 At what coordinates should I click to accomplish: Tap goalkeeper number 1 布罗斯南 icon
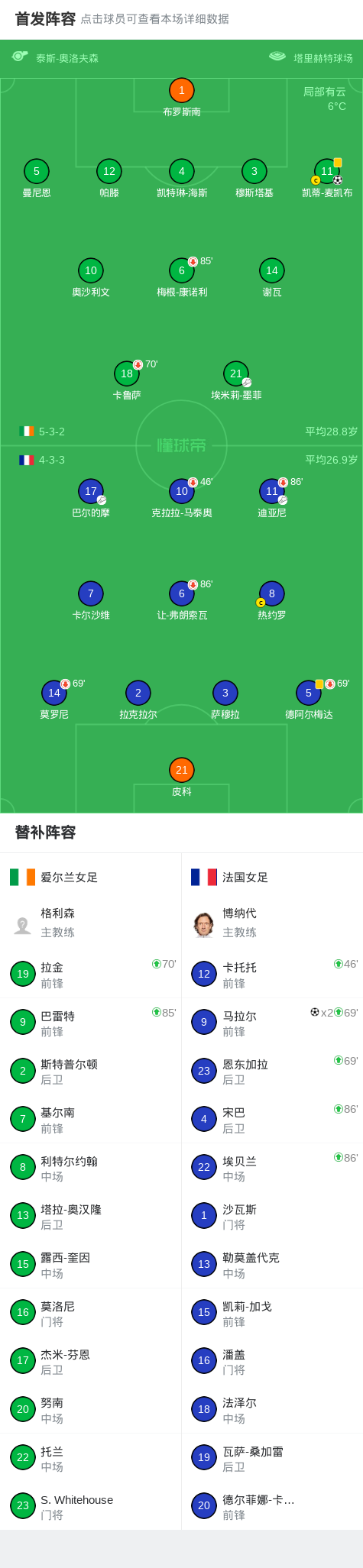[182, 90]
